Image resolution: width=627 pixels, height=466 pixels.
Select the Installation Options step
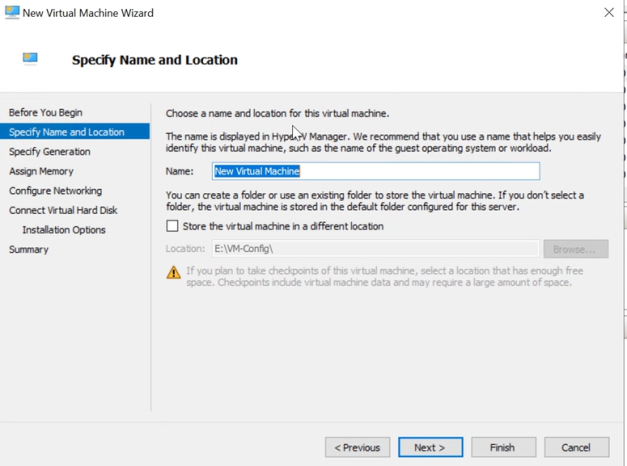[x=64, y=230]
